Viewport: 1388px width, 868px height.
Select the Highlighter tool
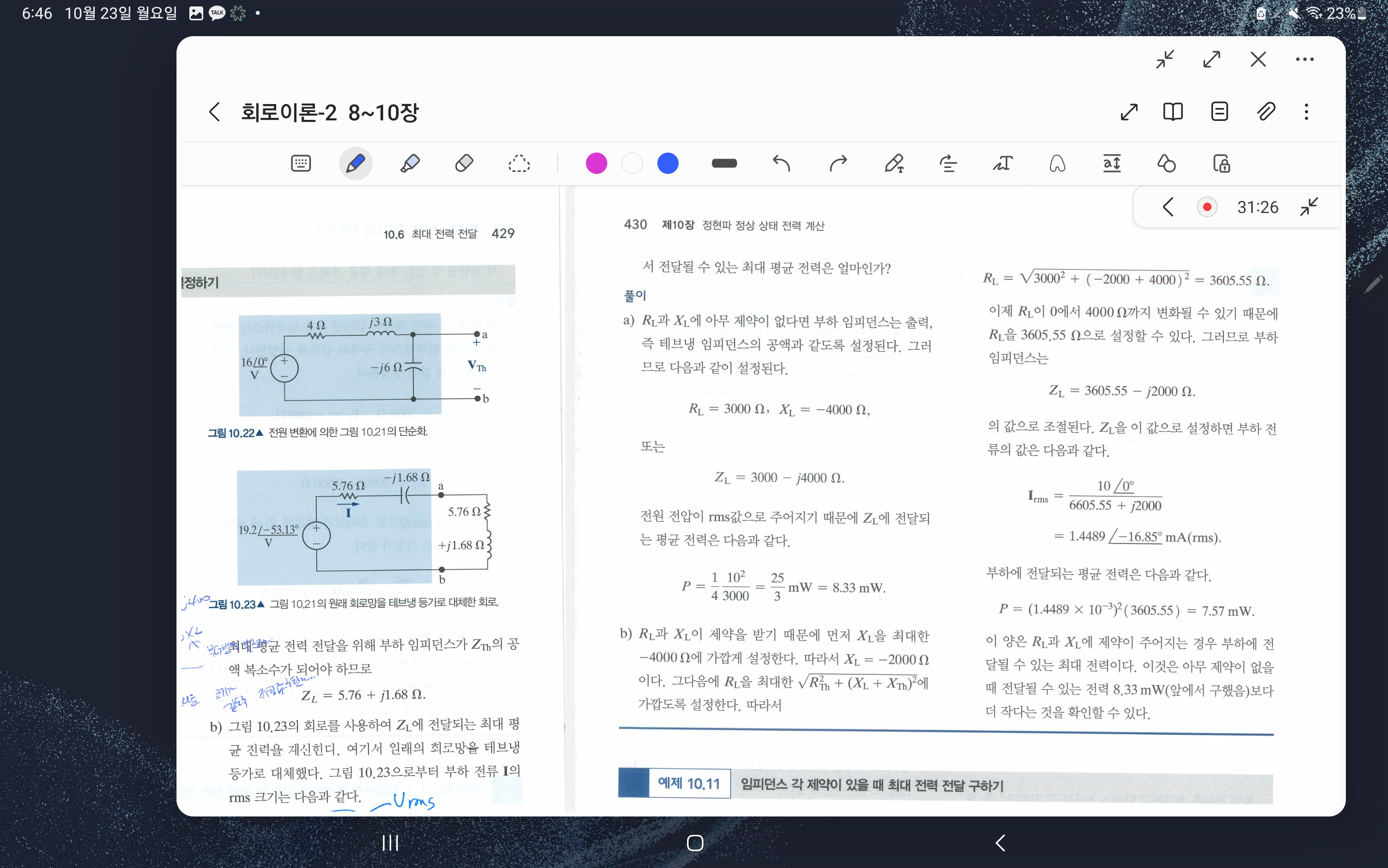click(x=409, y=163)
